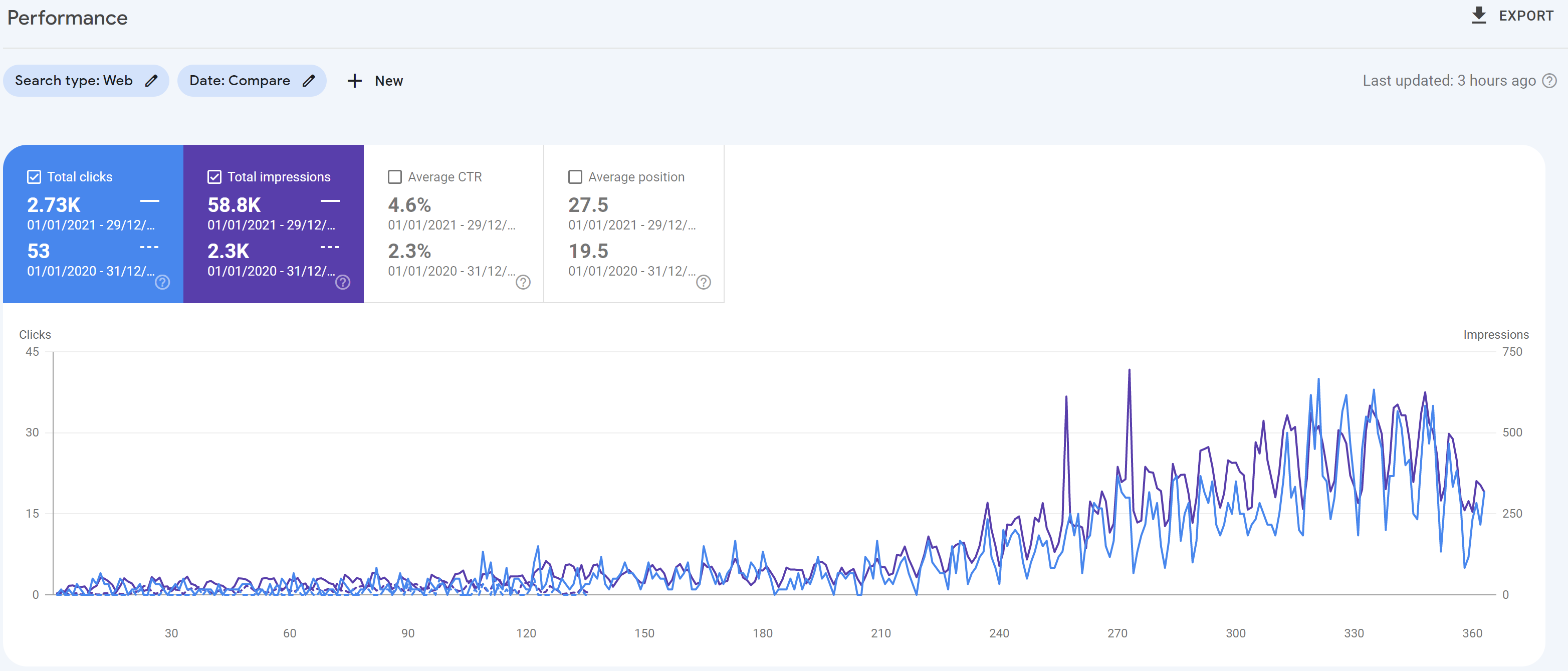Viewport: 1568px width, 671px height.
Task: Open help icon in Average position card
Action: tap(703, 282)
